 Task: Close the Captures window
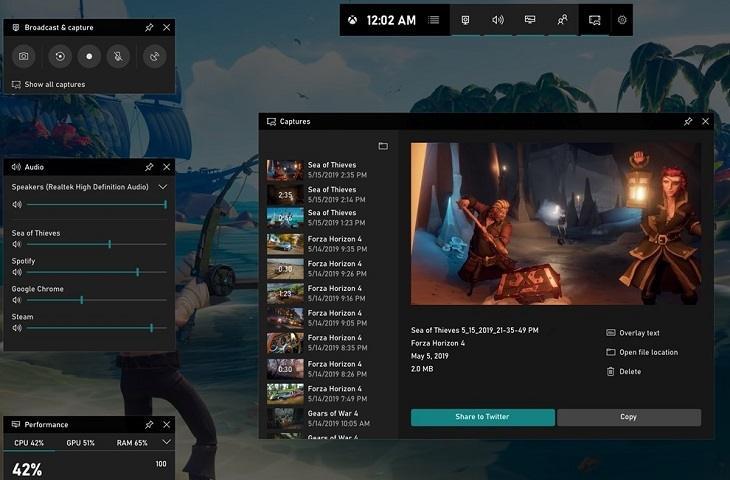click(x=706, y=122)
